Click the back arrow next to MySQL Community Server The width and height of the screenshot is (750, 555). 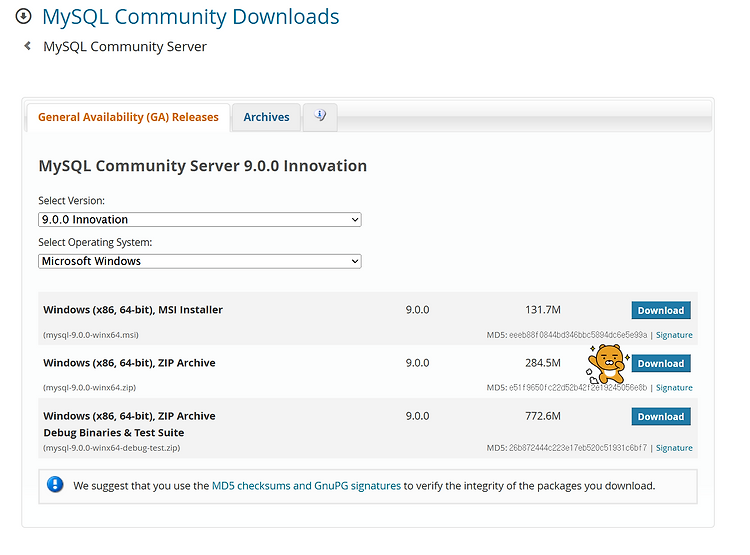[x=28, y=46]
